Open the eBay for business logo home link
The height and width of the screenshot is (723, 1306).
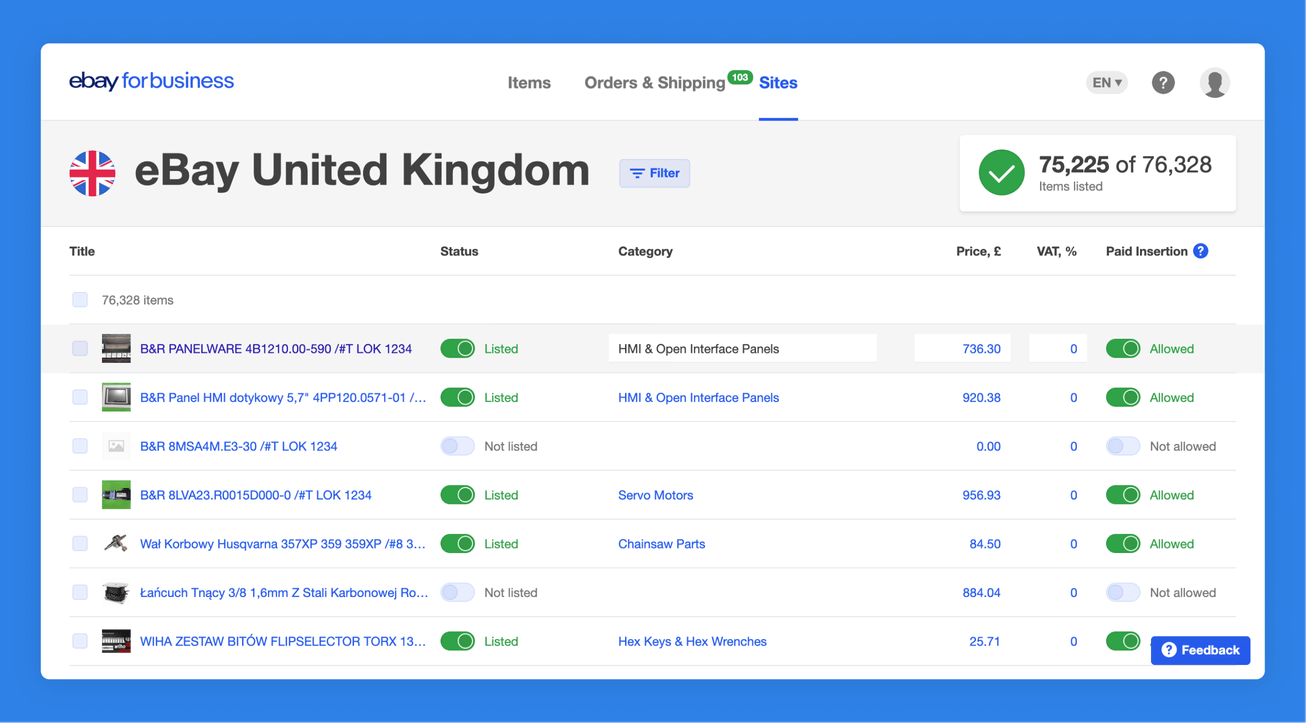point(151,81)
